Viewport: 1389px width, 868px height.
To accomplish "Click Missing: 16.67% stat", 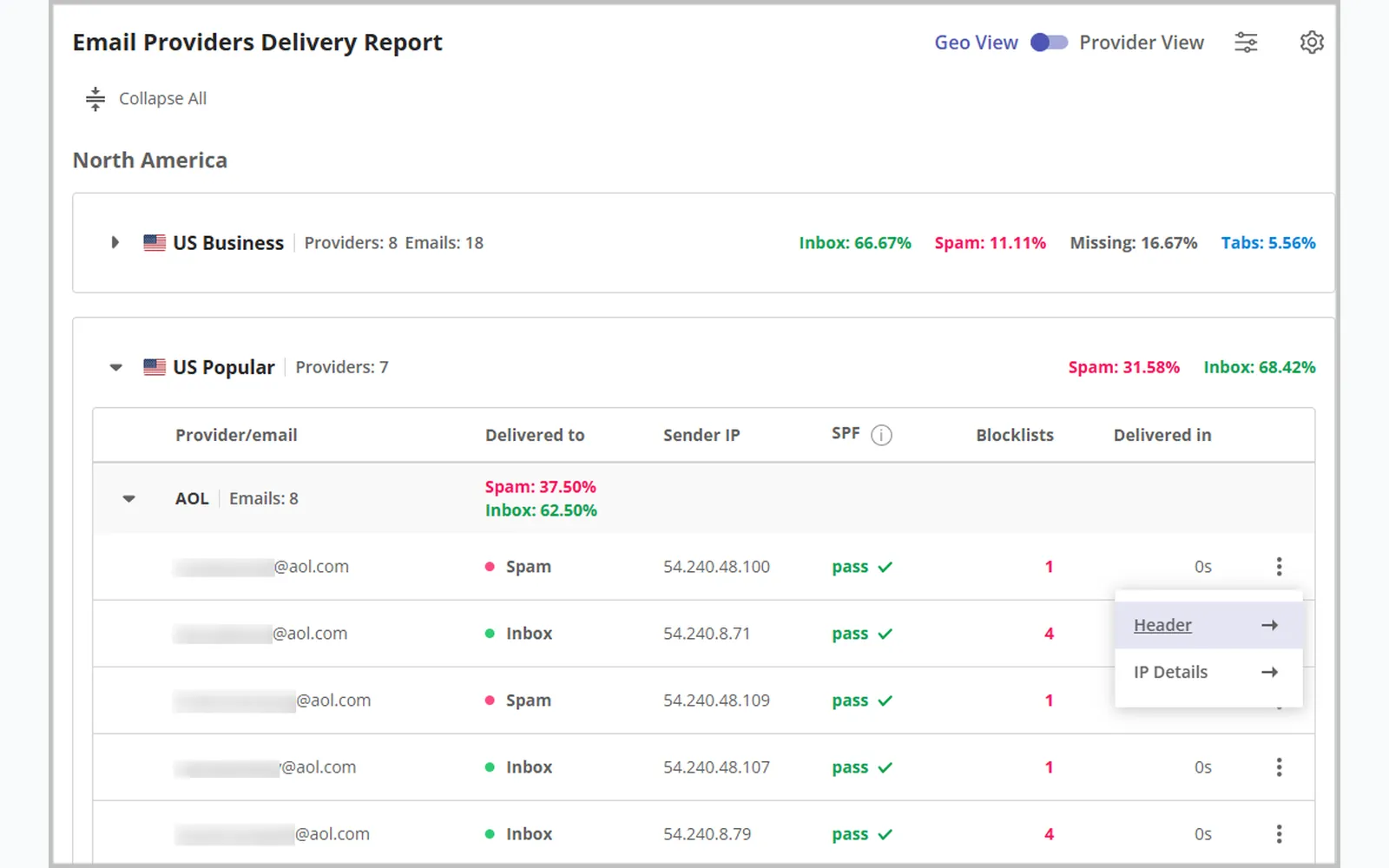I will pyautogui.click(x=1134, y=243).
